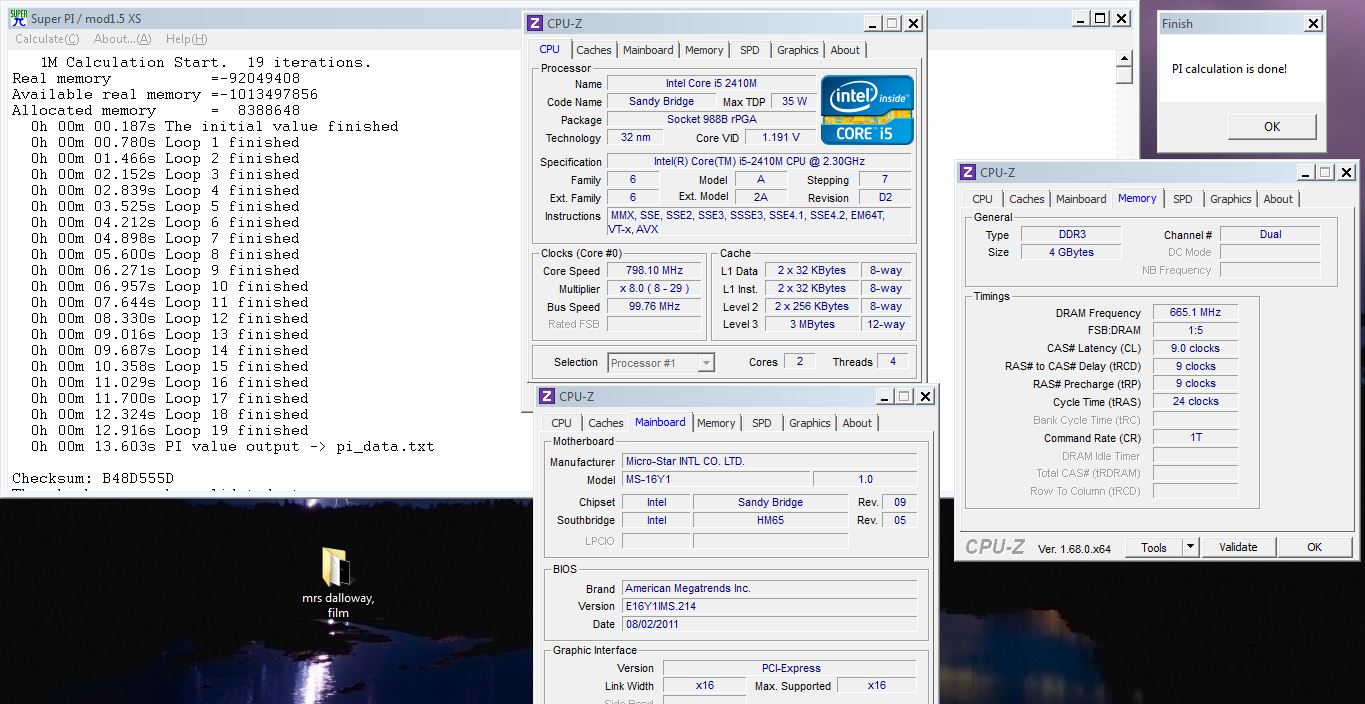Click the Bus Speed 99.76 MHz value

(654, 307)
